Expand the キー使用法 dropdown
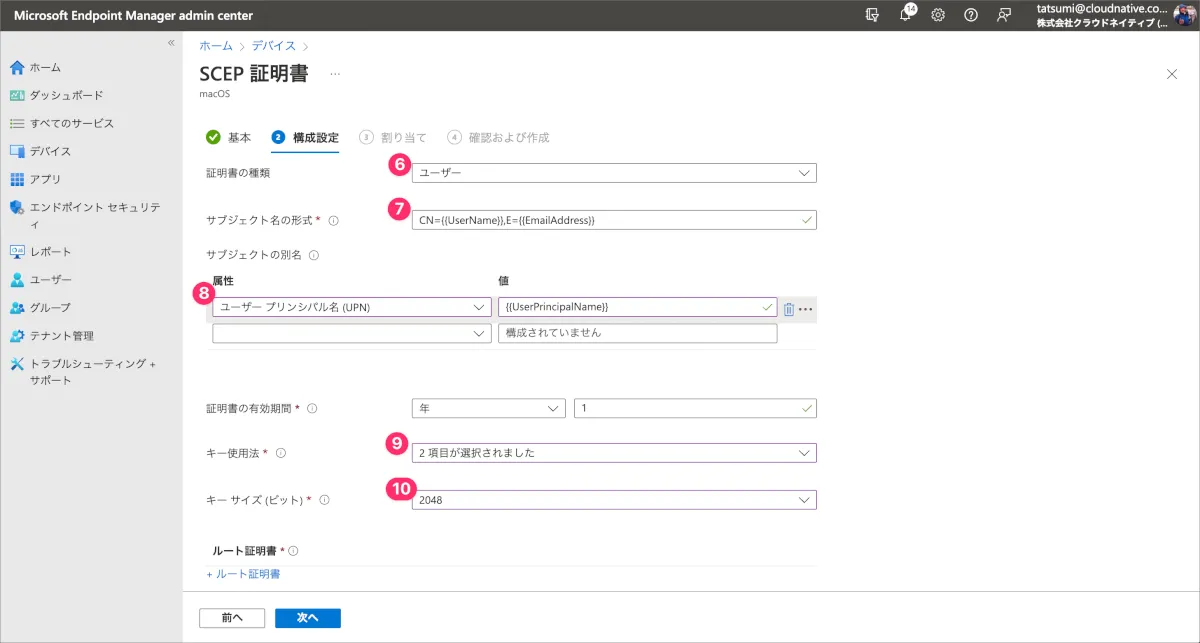This screenshot has height=643, width=1200. point(614,453)
